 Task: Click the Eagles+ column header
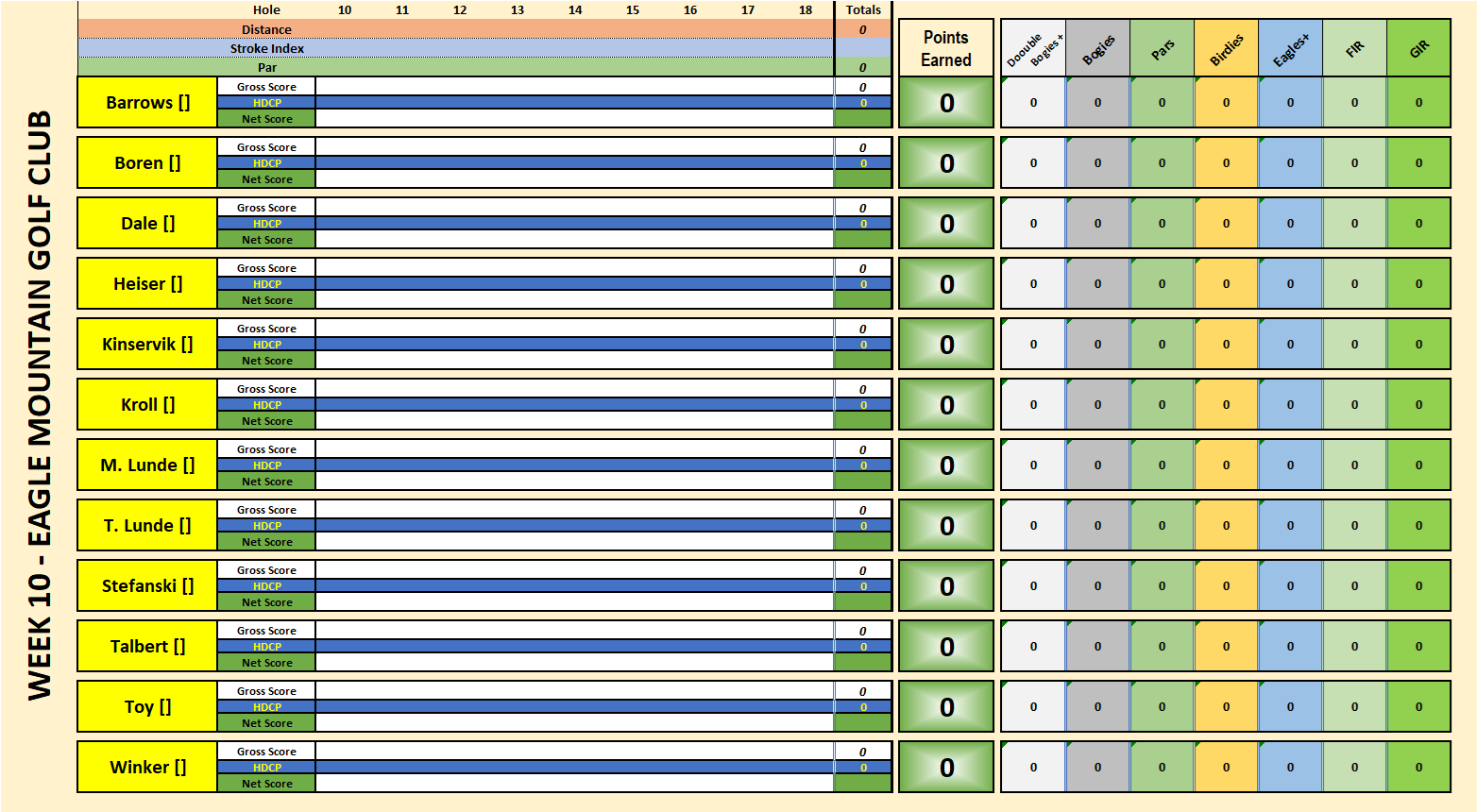(1290, 48)
